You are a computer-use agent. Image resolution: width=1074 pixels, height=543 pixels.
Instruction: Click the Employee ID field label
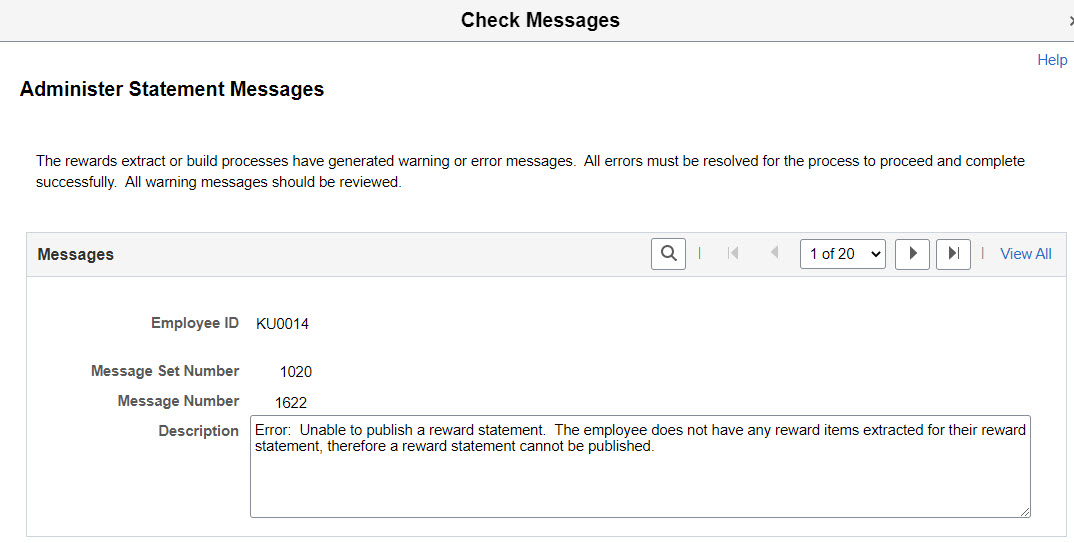coord(195,323)
